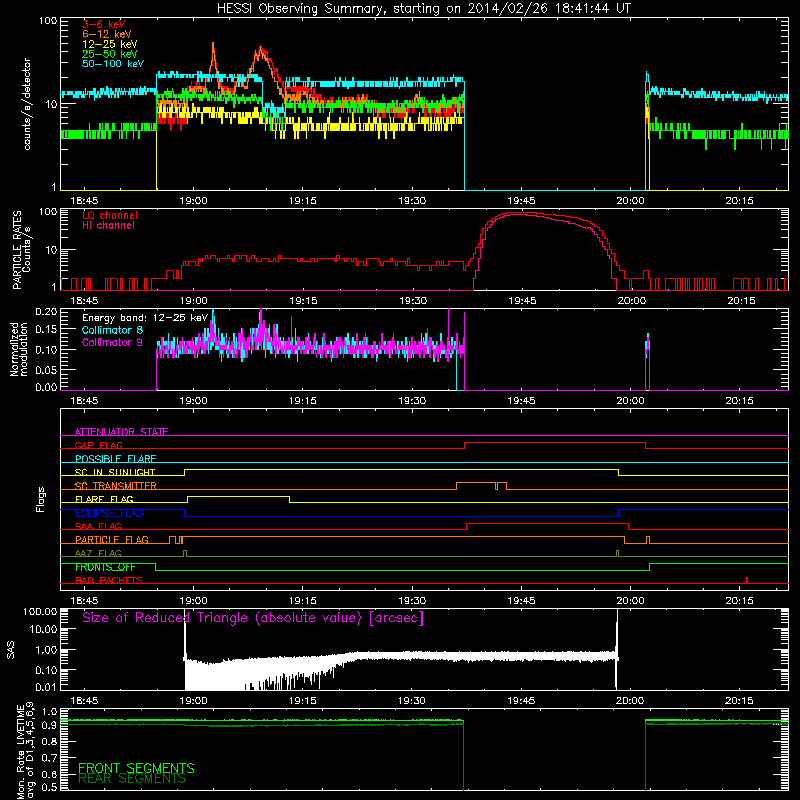The image size is (800, 800).
Task: Click the ECLIPSE_FLAG label
Action: [x=109, y=513]
